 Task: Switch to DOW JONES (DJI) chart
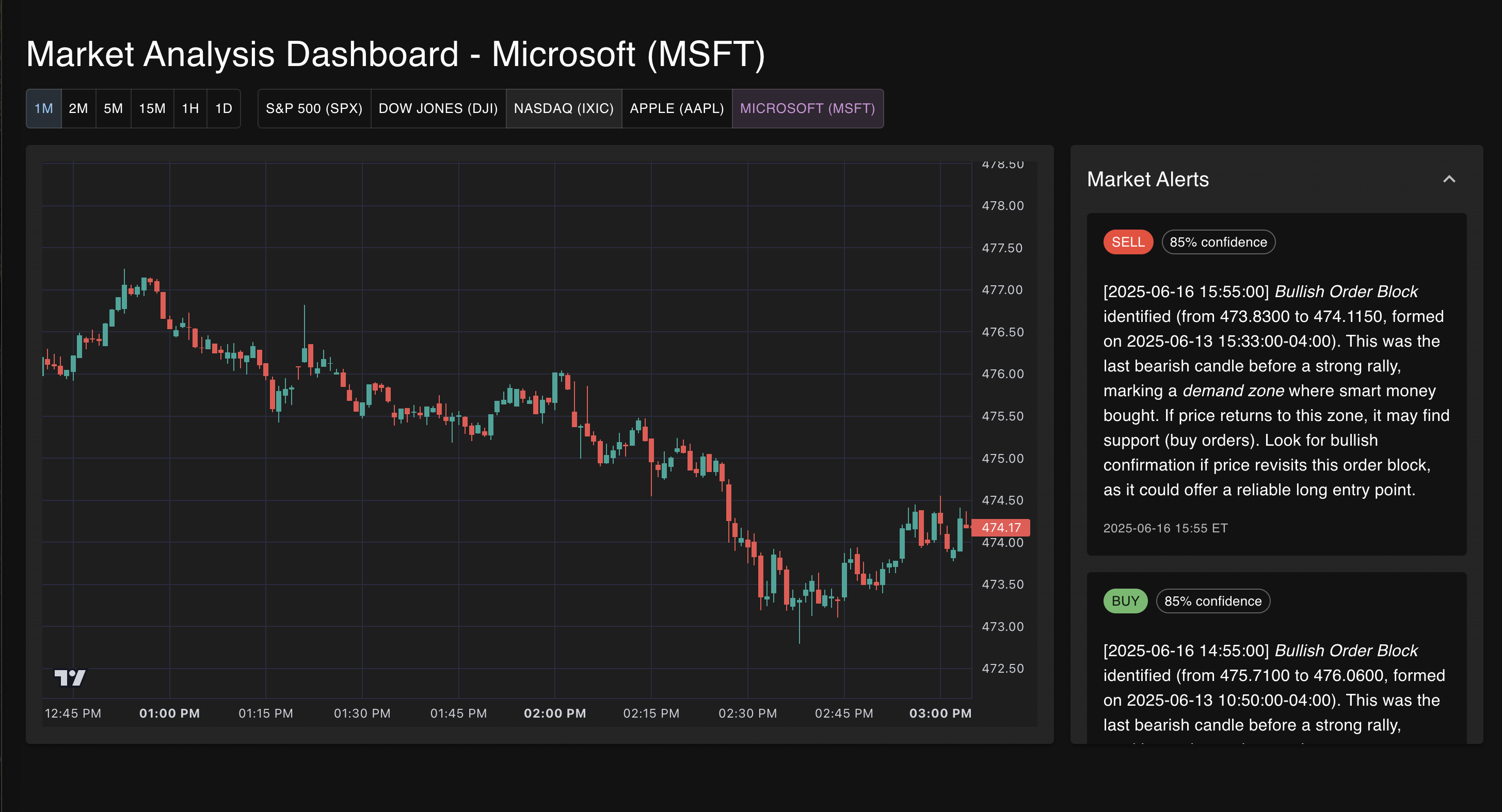[x=439, y=108]
